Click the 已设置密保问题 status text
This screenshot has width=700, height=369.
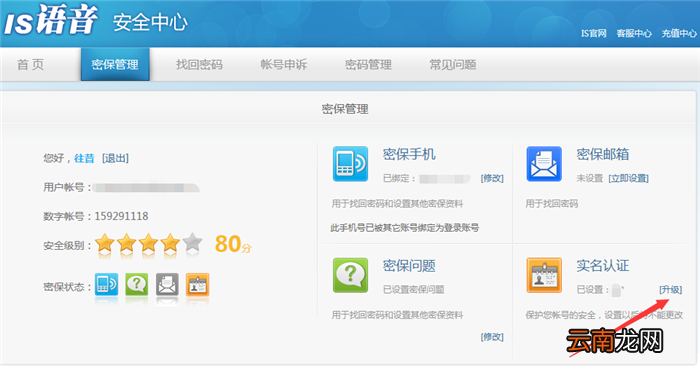click(x=413, y=290)
